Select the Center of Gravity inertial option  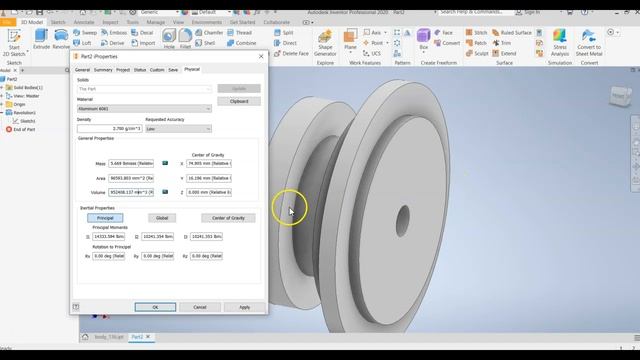click(x=228, y=218)
